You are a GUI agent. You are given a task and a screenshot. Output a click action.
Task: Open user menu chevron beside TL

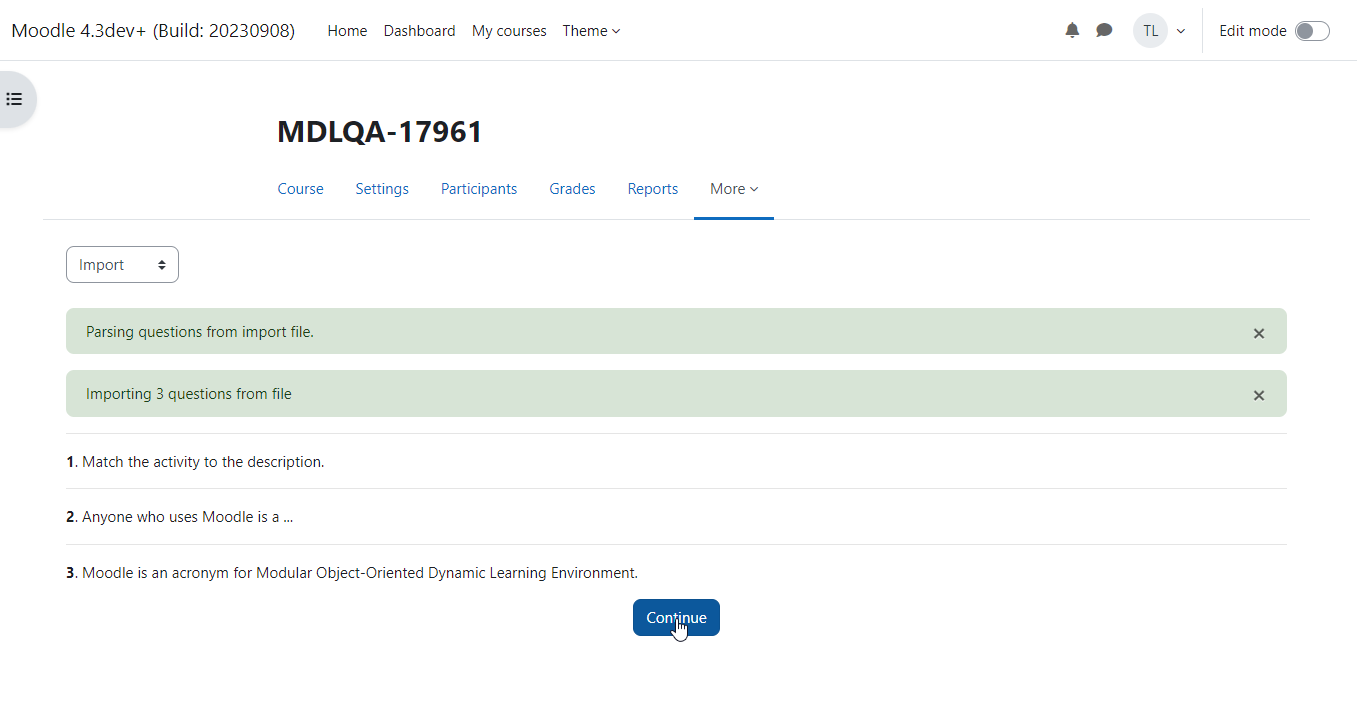(1181, 31)
